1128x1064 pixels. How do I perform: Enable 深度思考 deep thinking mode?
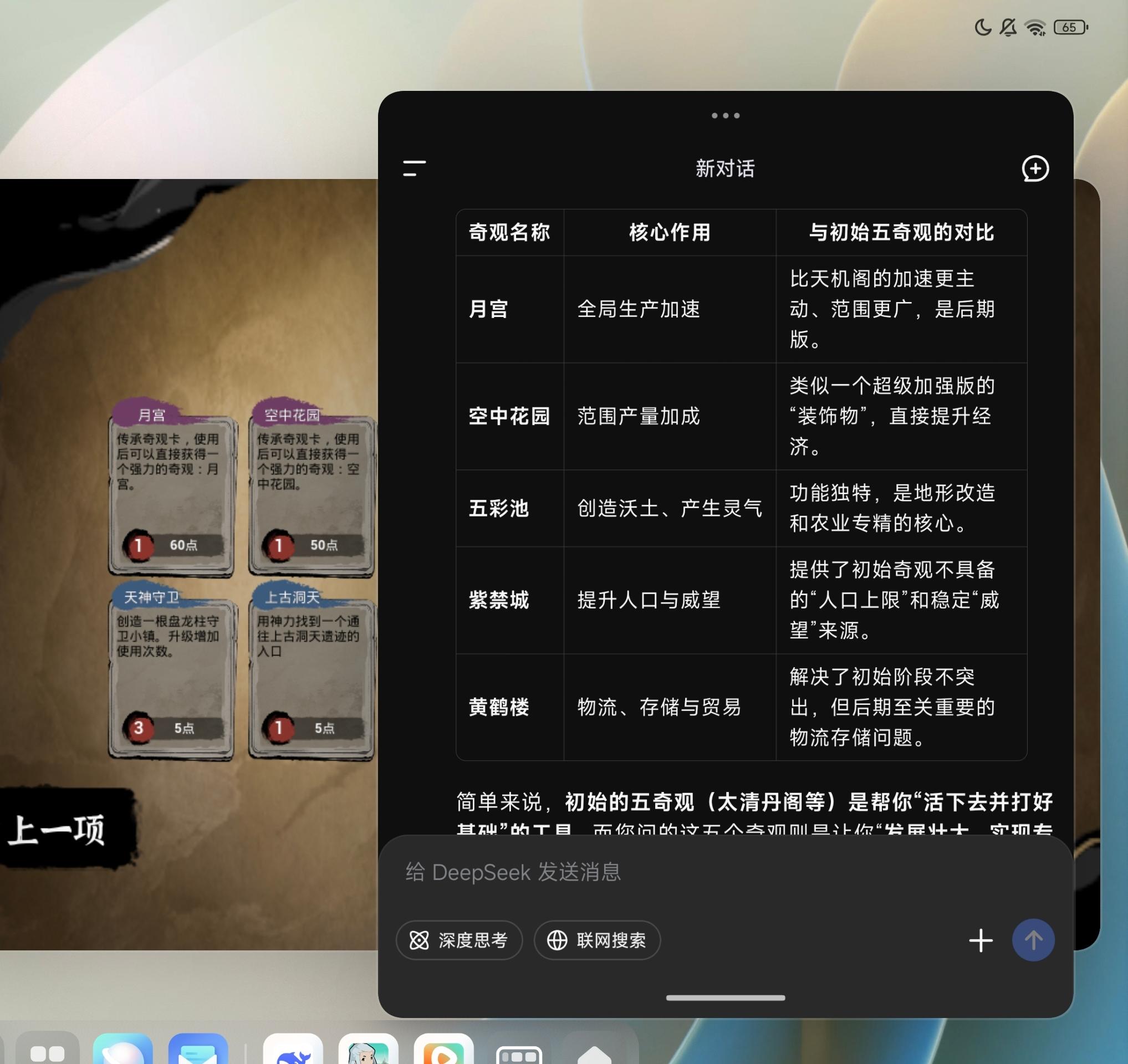click(460, 940)
